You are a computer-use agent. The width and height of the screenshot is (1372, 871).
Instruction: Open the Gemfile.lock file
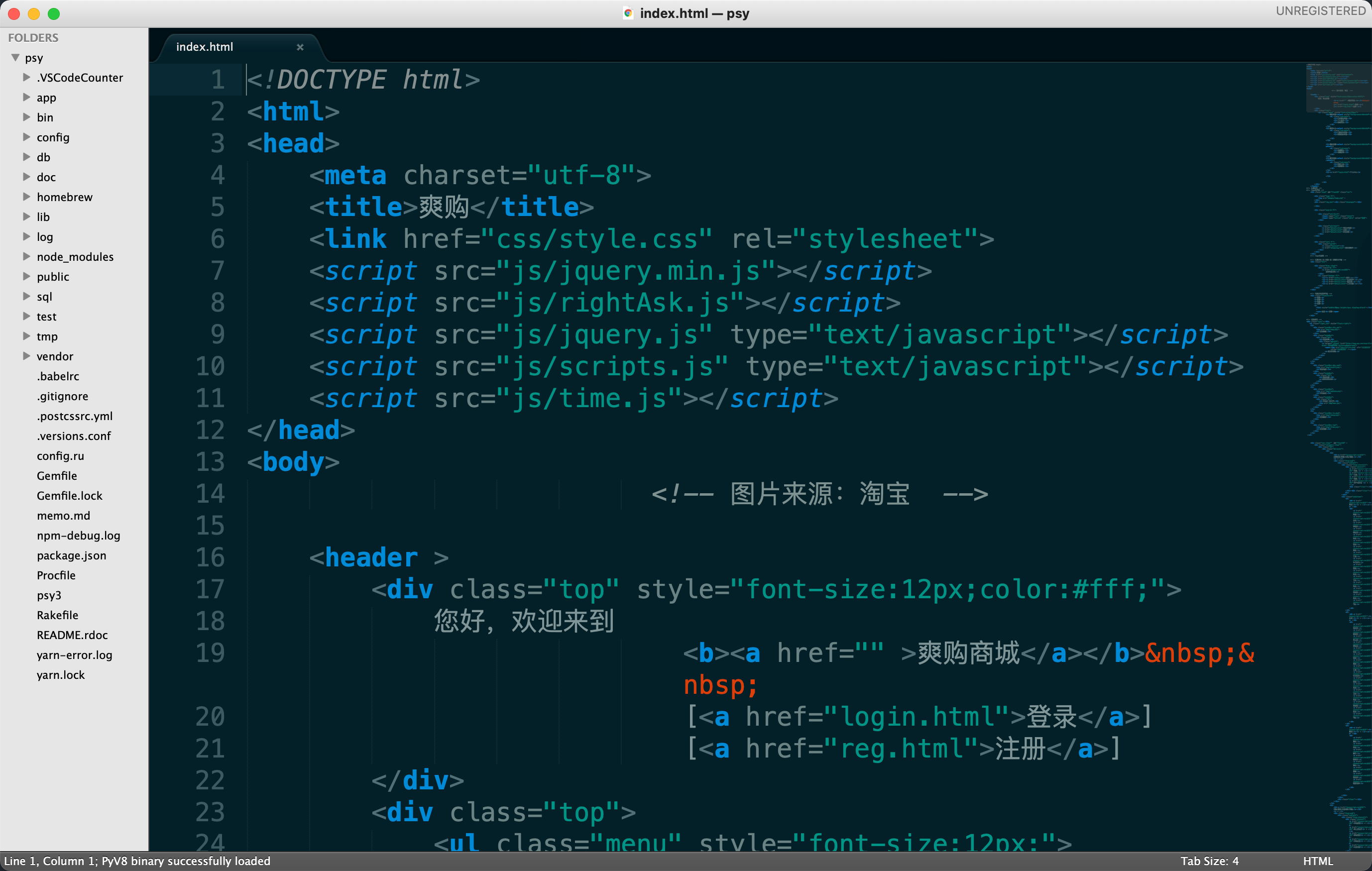tap(70, 496)
